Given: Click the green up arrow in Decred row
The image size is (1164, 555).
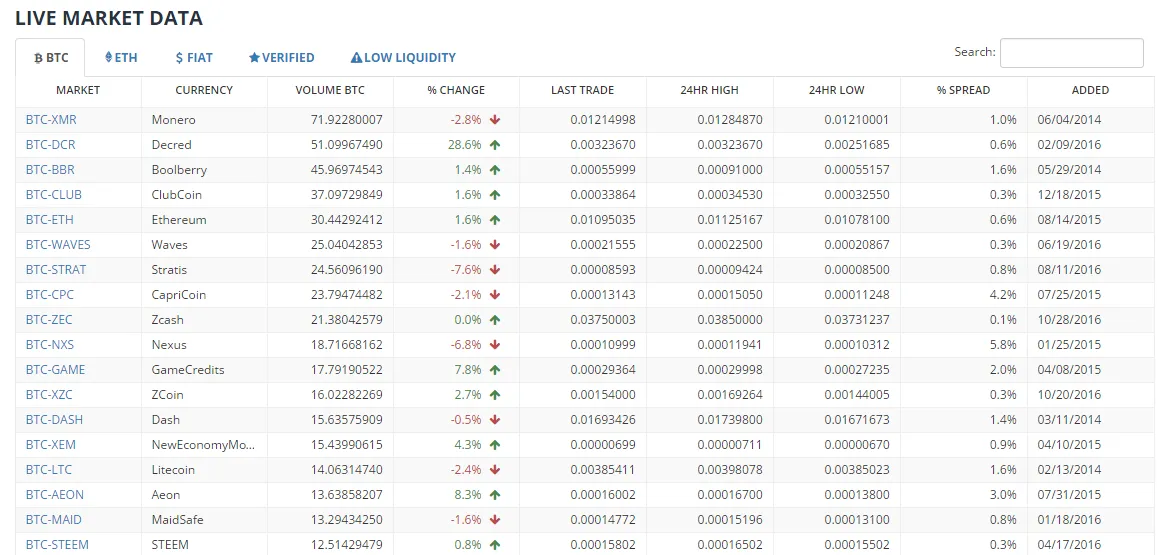Looking at the screenshot, I should 495,145.
